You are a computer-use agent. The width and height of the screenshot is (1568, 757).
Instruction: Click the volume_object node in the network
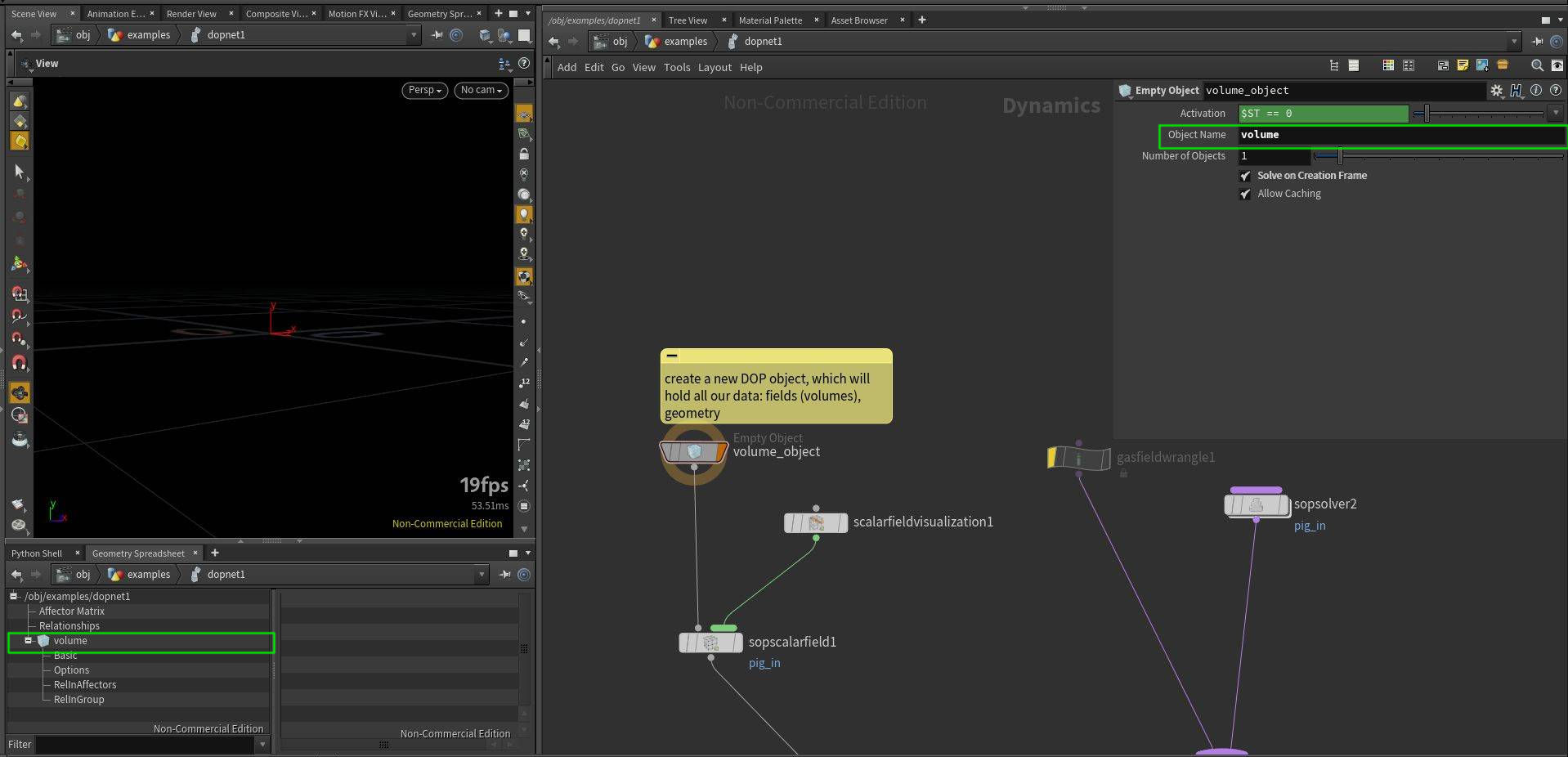pyautogui.click(x=693, y=451)
